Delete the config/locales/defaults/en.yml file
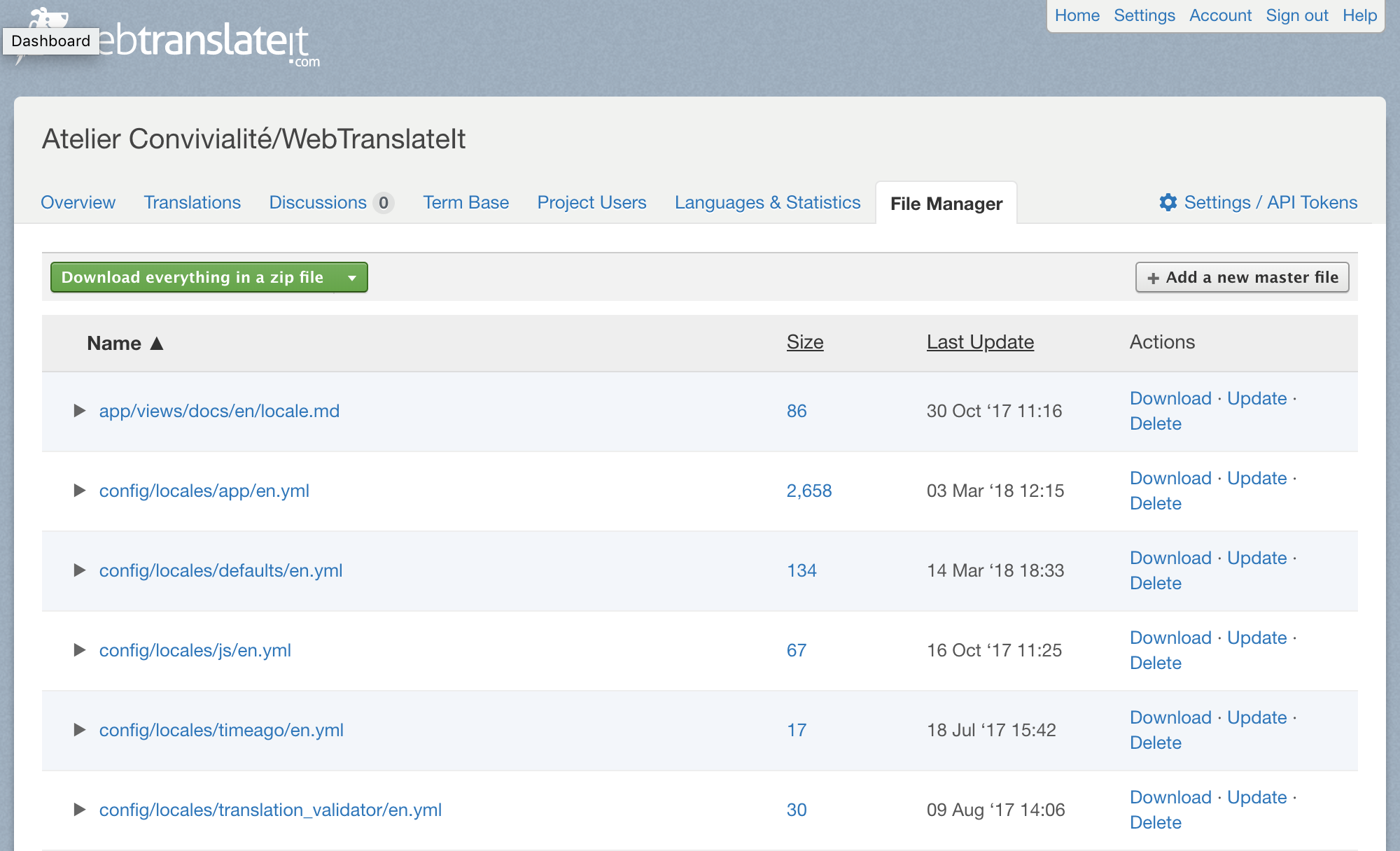 pyautogui.click(x=1156, y=583)
